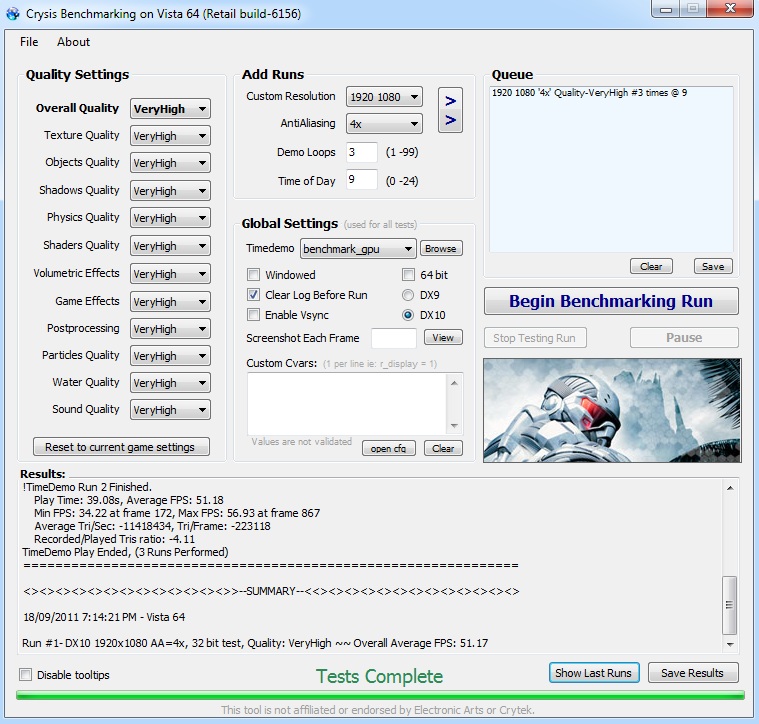This screenshot has height=724, width=759.
Task: Open Sound Quality dropdown
Action: 170,410
